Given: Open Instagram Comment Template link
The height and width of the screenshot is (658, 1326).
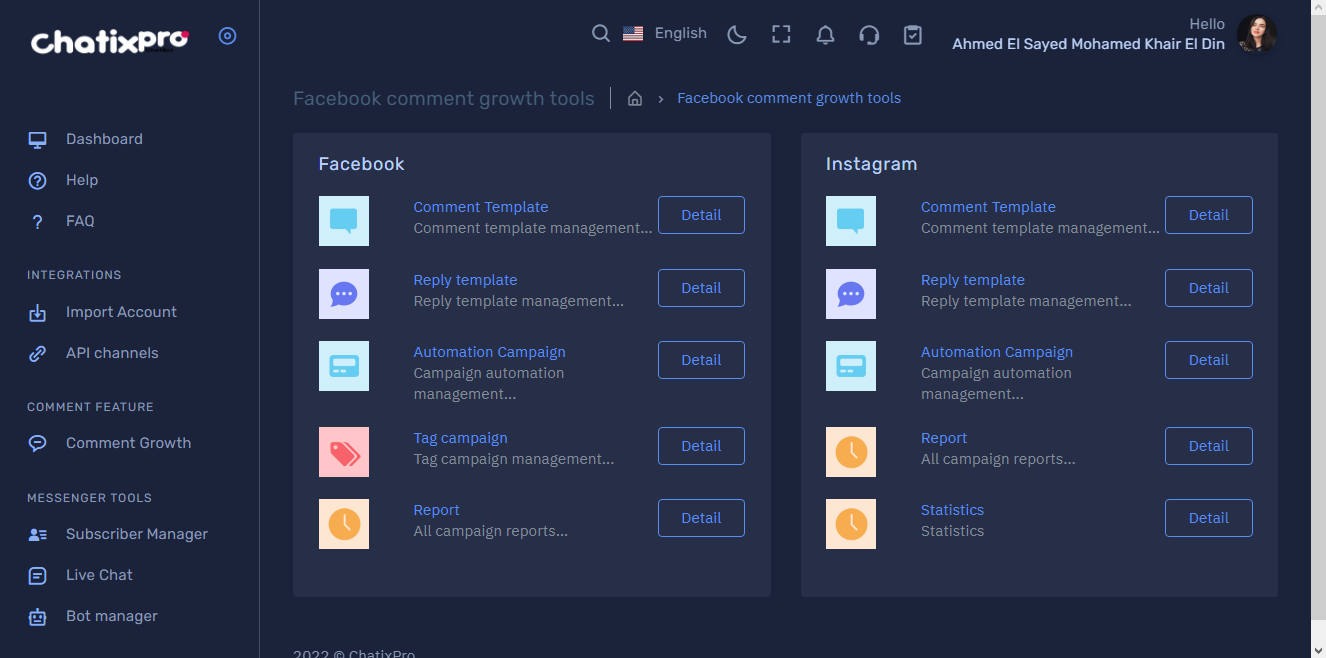Looking at the screenshot, I should [988, 207].
